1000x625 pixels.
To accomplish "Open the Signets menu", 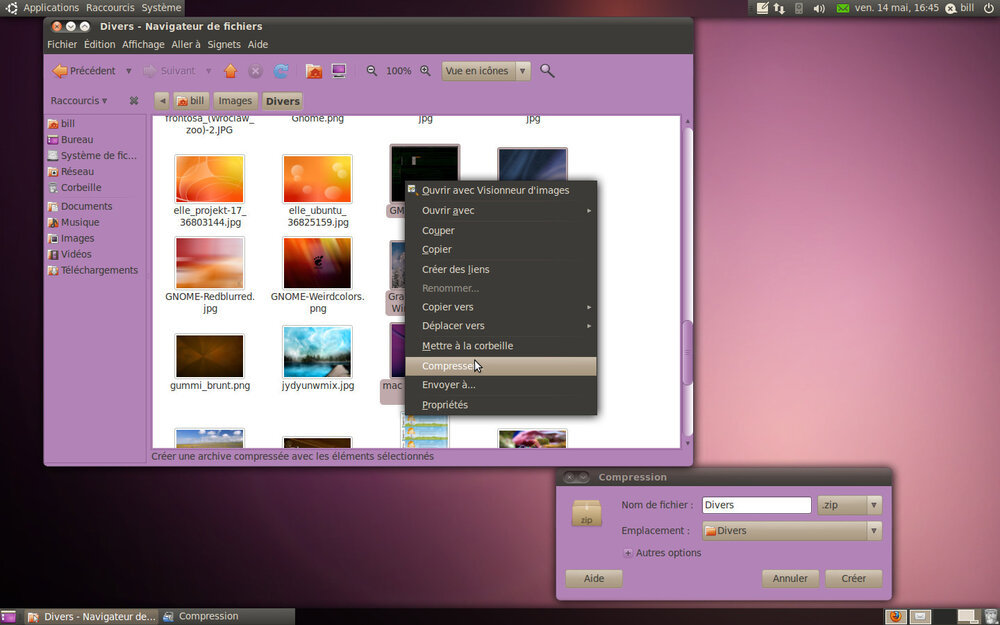I will point(224,44).
